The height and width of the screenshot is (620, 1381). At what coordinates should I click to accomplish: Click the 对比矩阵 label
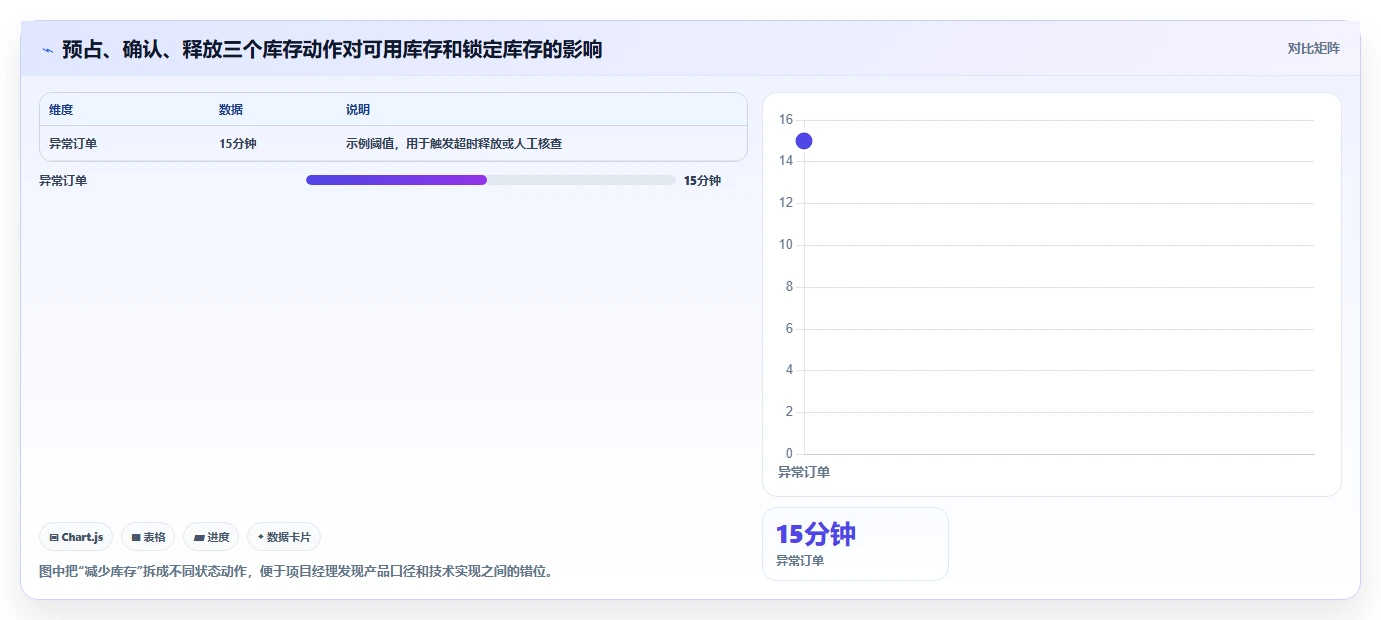click(x=1313, y=48)
